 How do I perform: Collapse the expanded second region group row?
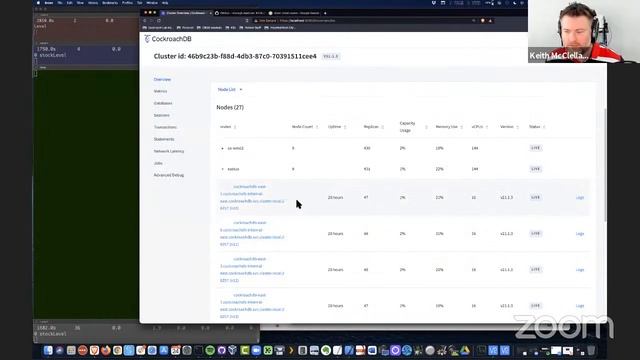pyautogui.click(x=222, y=169)
